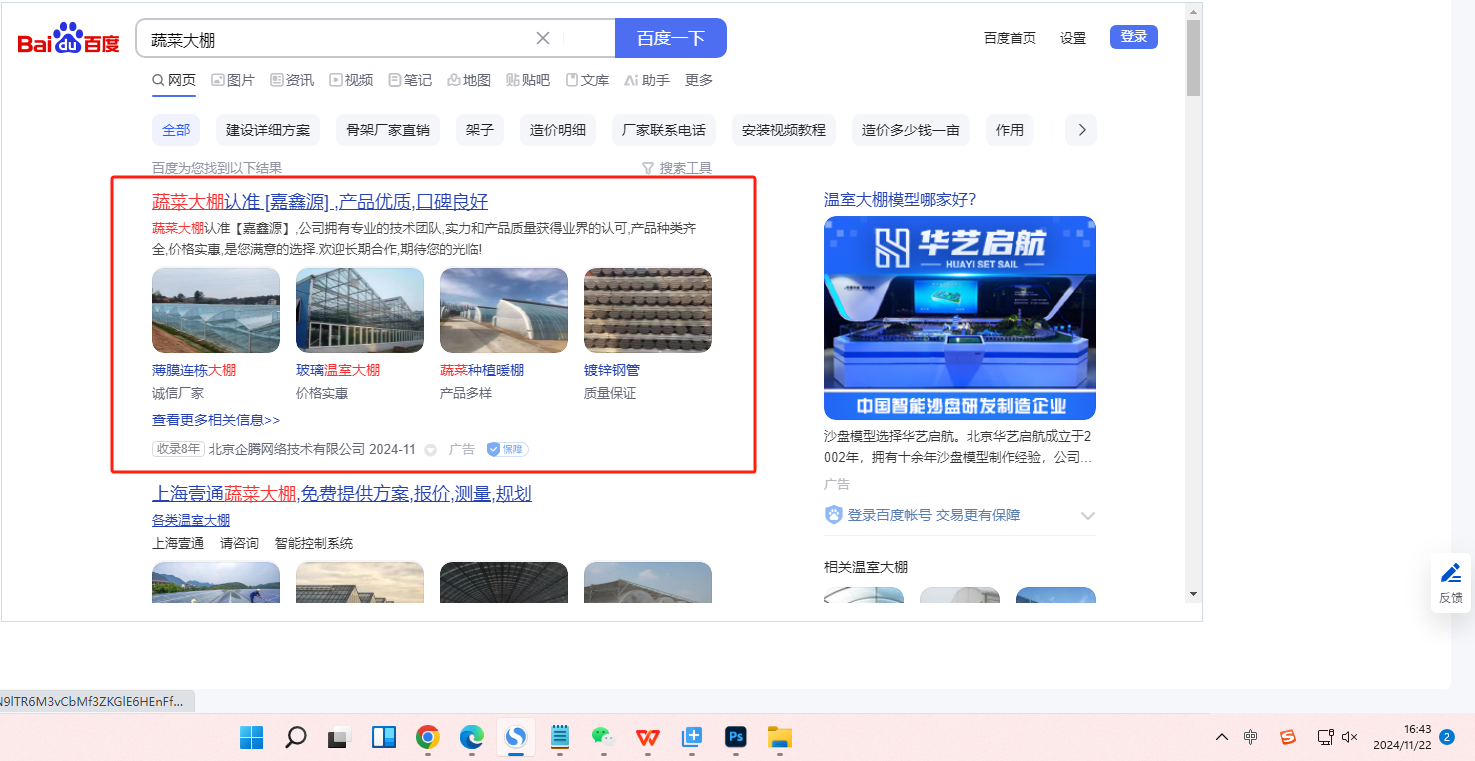Open Task View in taskbar
Image resolution: width=1475 pixels, height=761 pixels.
click(340, 738)
